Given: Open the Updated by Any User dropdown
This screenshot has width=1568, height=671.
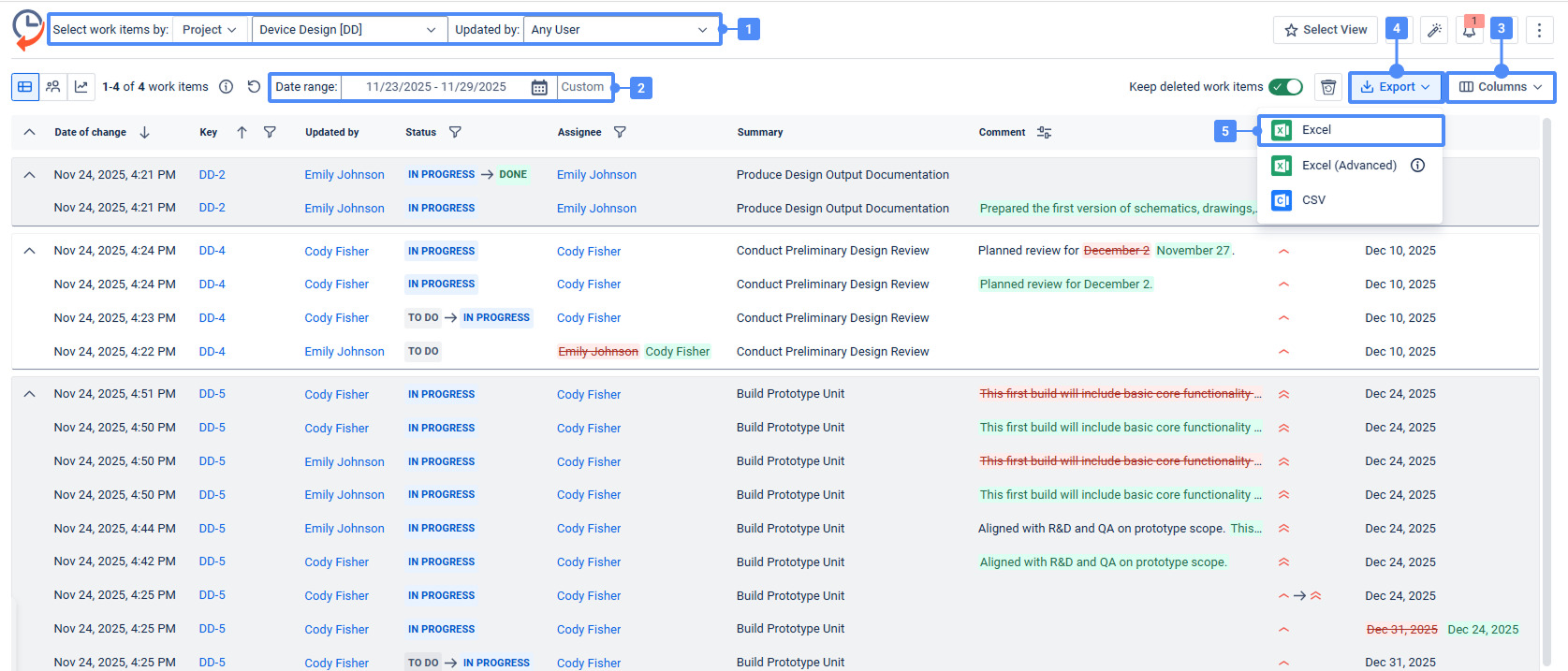Looking at the screenshot, I should 620,30.
